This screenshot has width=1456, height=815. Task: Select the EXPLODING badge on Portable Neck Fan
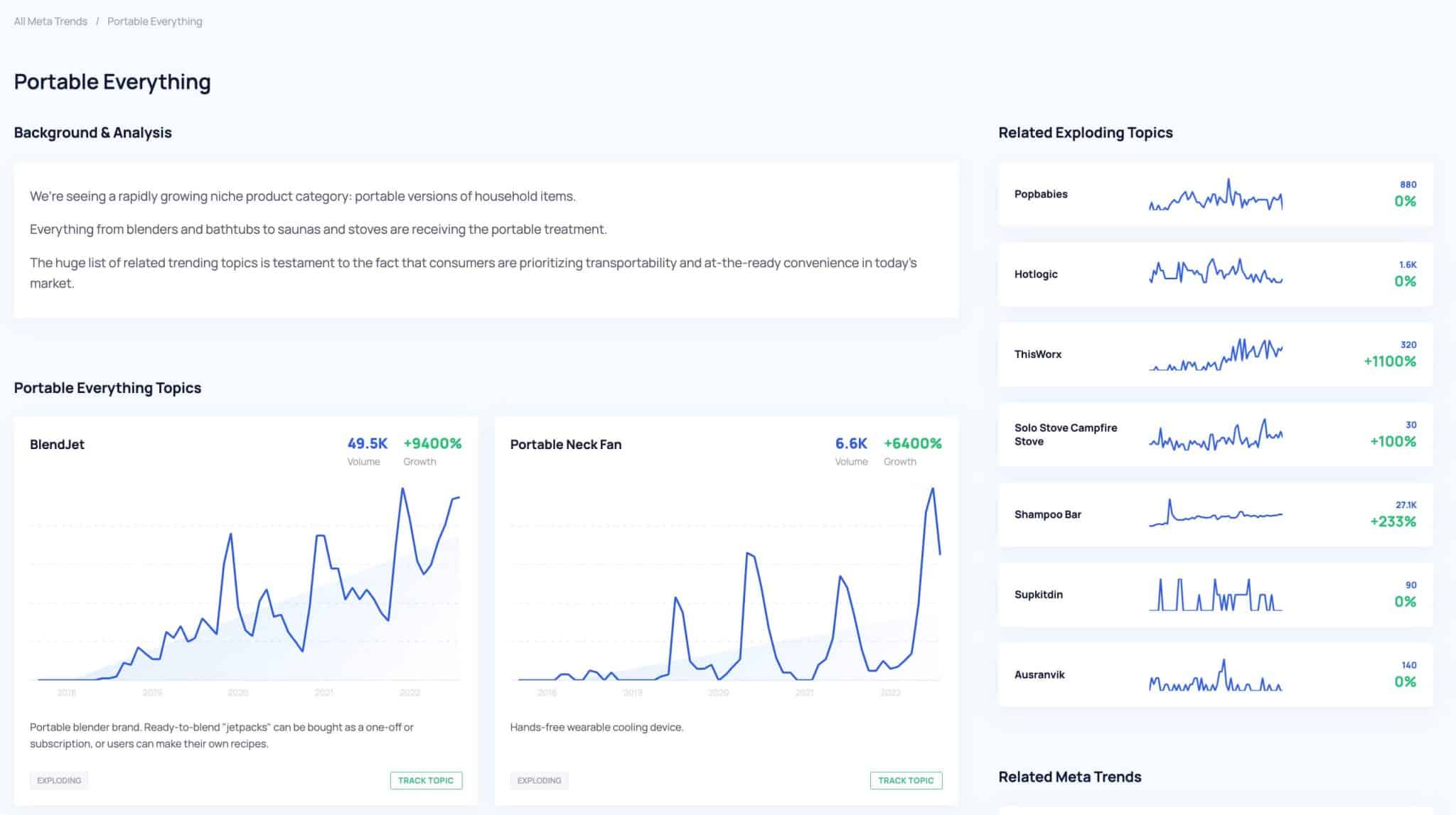pos(540,779)
